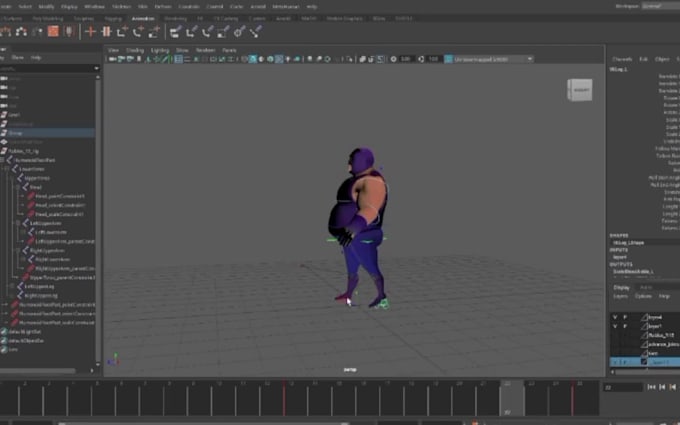Viewport: 680px width, 425px height.
Task: Click the Set Key on Scale shelf icon
Action: click(154, 31)
